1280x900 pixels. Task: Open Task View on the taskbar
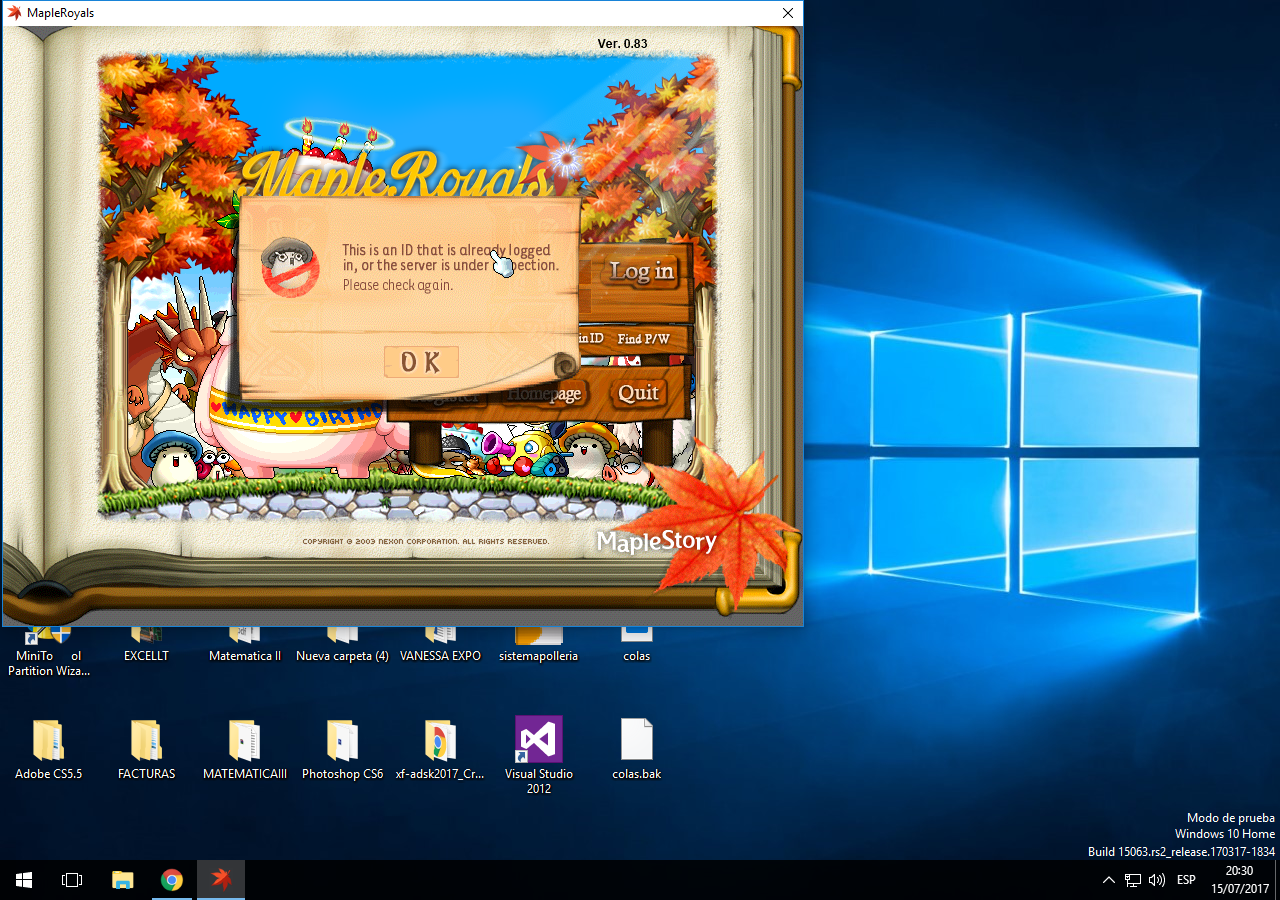72,880
